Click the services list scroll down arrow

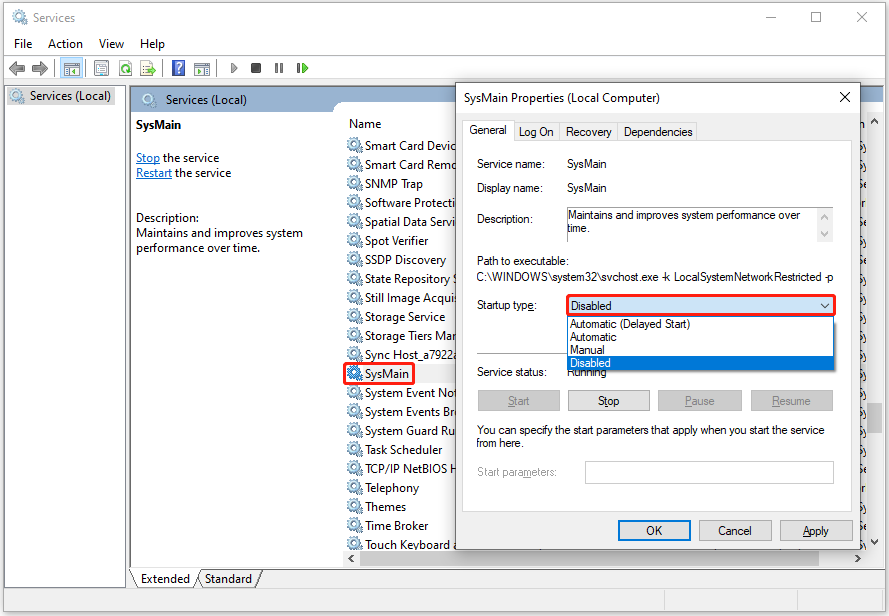click(875, 542)
